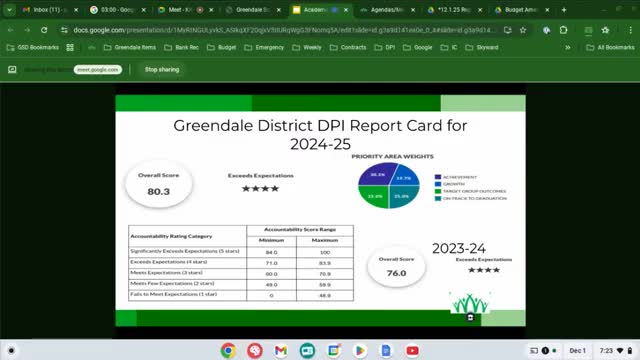
Task: Close the Budget Amendment tab
Action: coord(547,10)
